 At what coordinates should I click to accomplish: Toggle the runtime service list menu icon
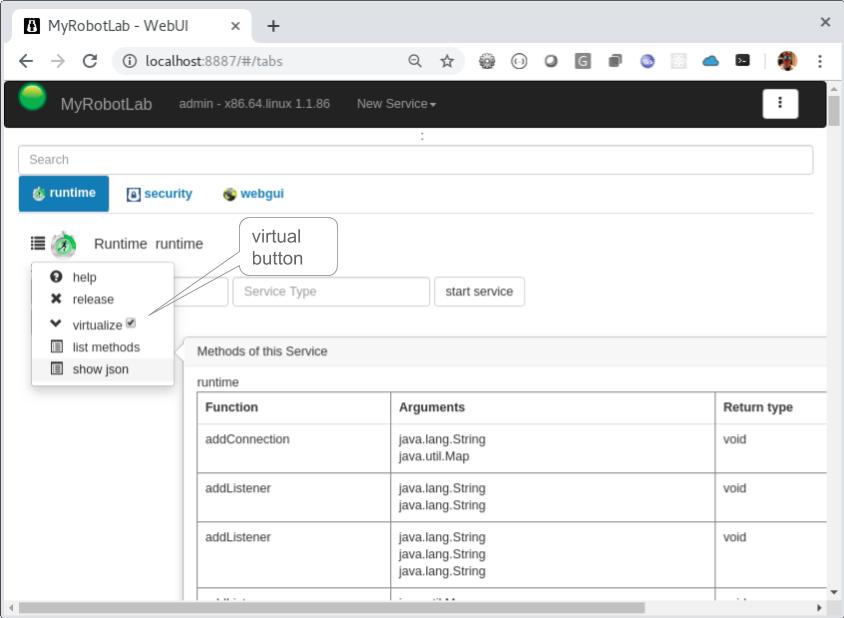38,243
